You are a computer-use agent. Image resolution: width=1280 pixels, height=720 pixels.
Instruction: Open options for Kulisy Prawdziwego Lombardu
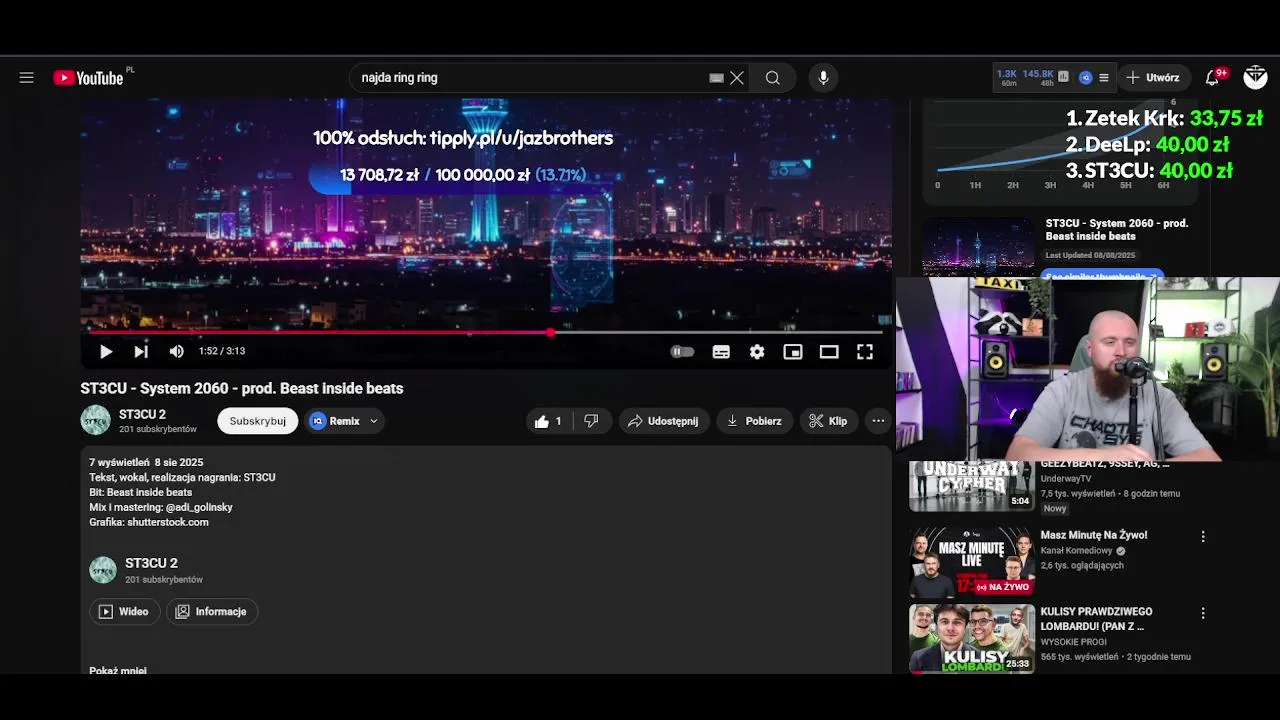click(x=1203, y=613)
